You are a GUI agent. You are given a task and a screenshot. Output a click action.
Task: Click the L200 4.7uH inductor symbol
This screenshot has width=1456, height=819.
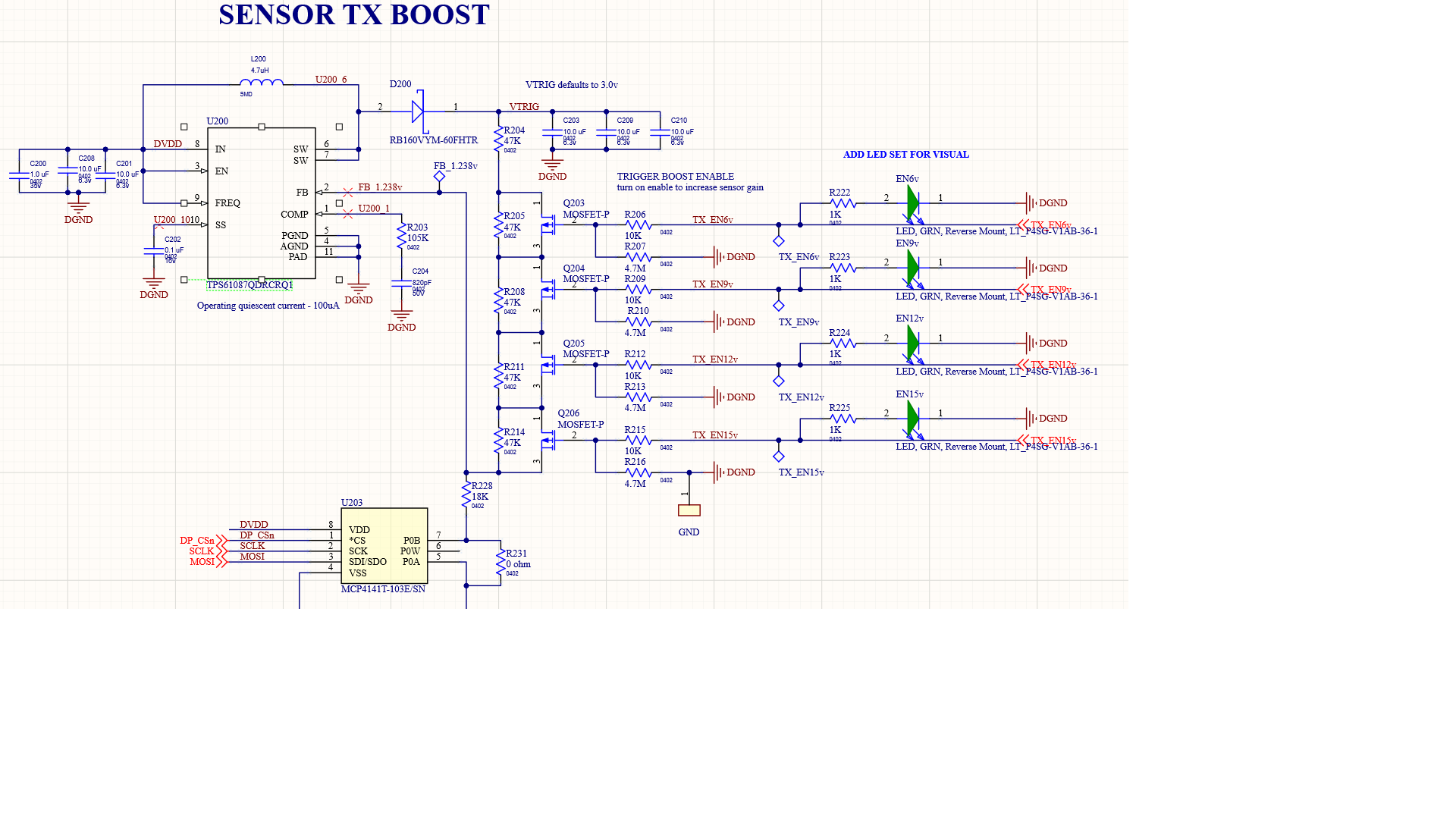[262, 83]
